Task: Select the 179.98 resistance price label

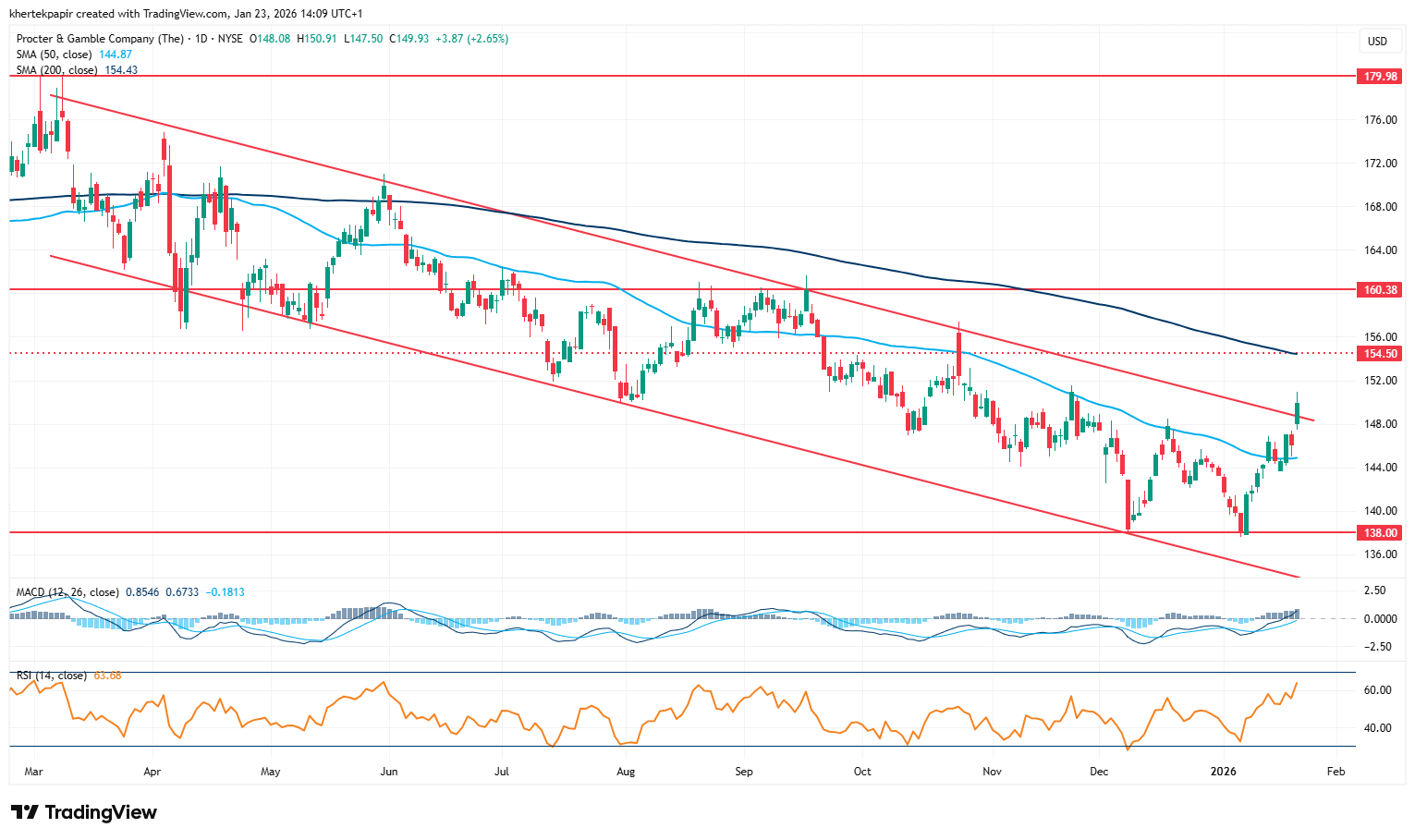Action: tap(1381, 76)
